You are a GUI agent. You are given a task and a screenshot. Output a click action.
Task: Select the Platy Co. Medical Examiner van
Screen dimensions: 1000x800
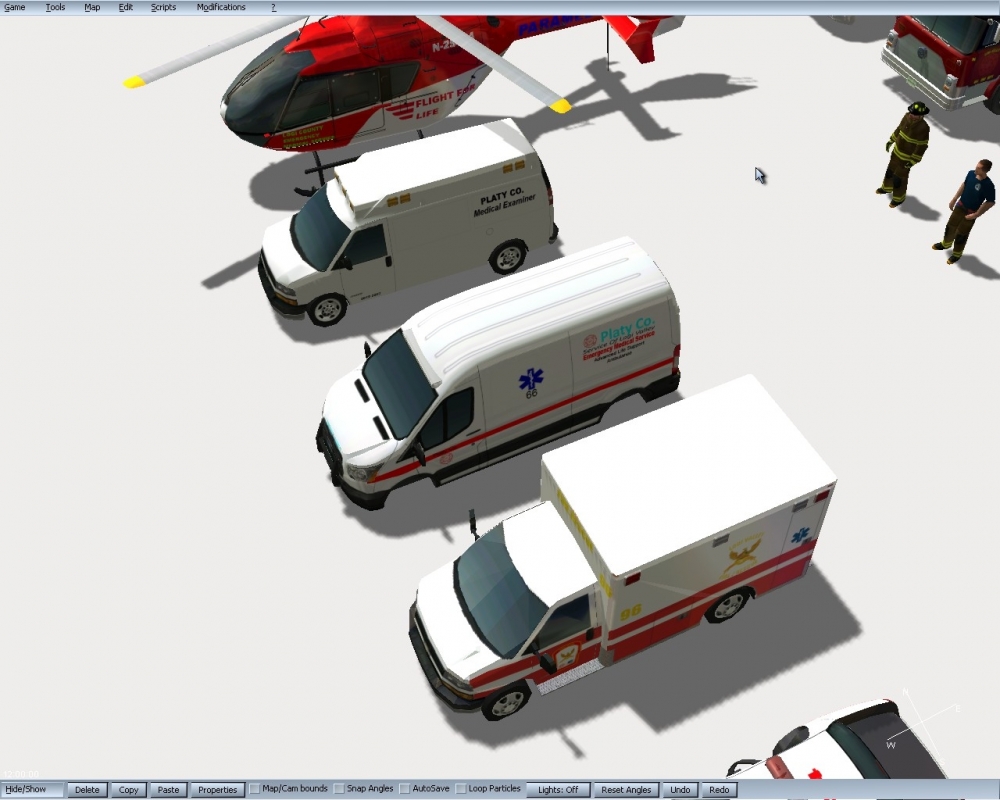[x=408, y=220]
